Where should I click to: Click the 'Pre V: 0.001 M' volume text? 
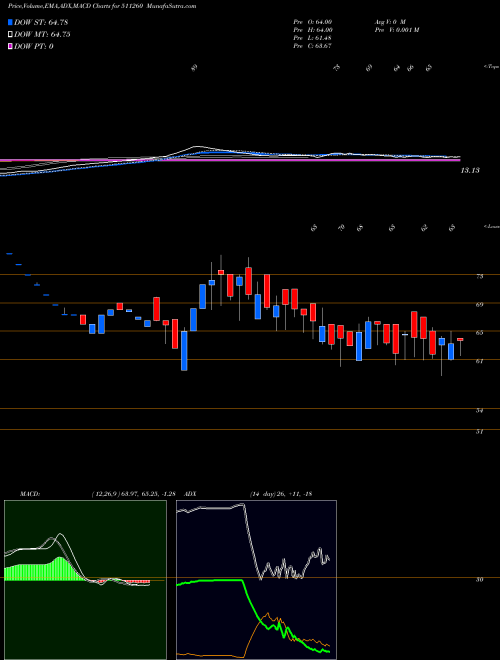pos(396,30)
